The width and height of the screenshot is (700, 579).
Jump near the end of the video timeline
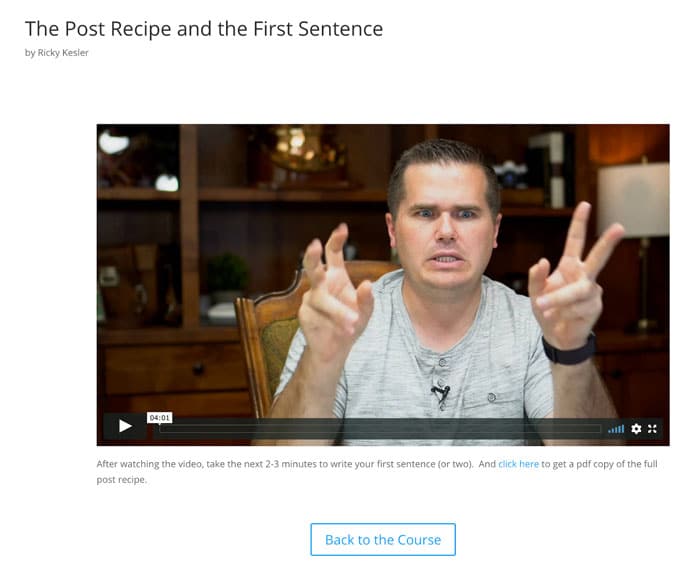[594, 429]
